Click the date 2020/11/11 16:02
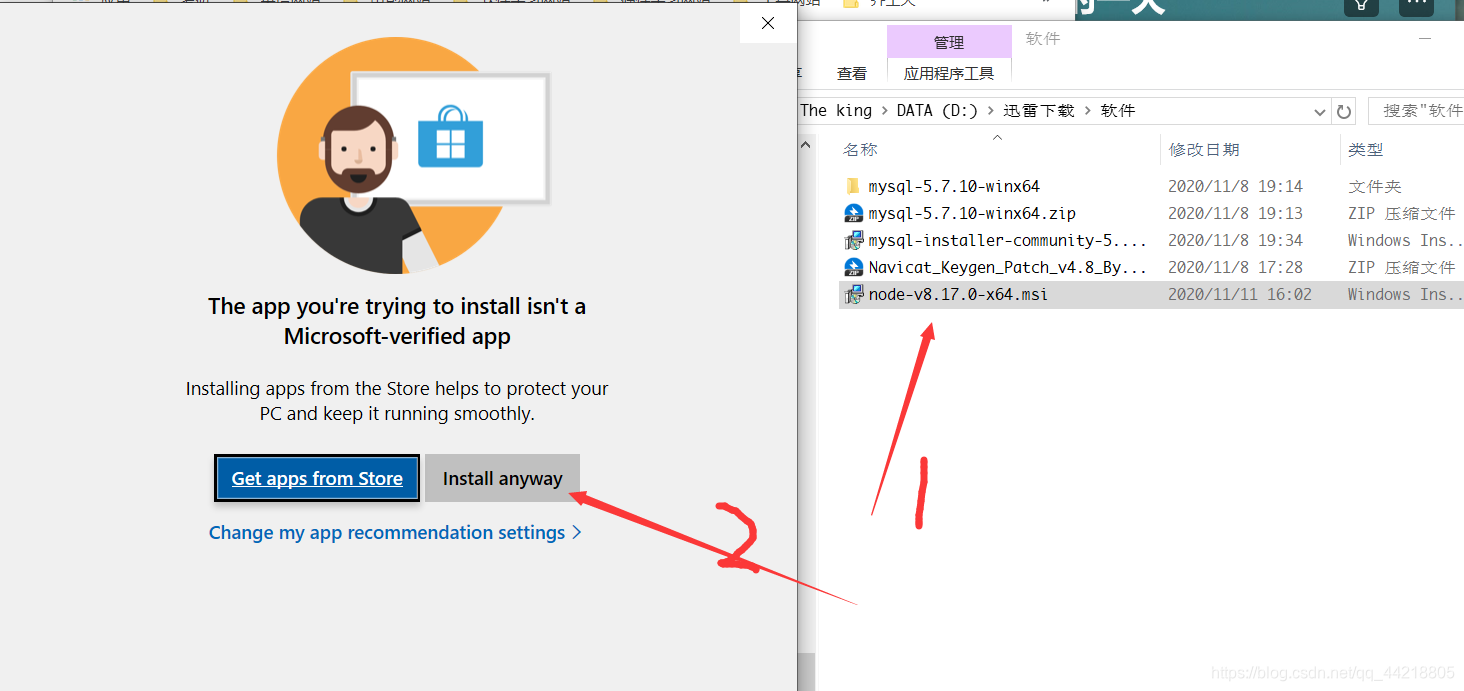Screen dimensions: 1464x691 pos(1240,295)
